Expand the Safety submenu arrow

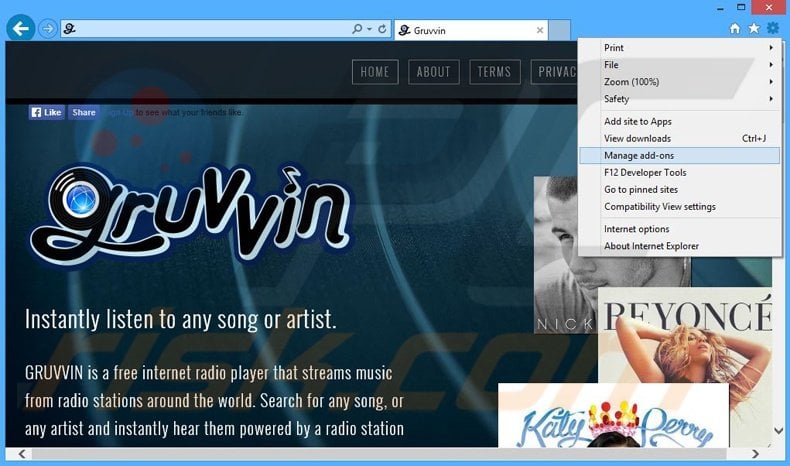click(771, 99)
